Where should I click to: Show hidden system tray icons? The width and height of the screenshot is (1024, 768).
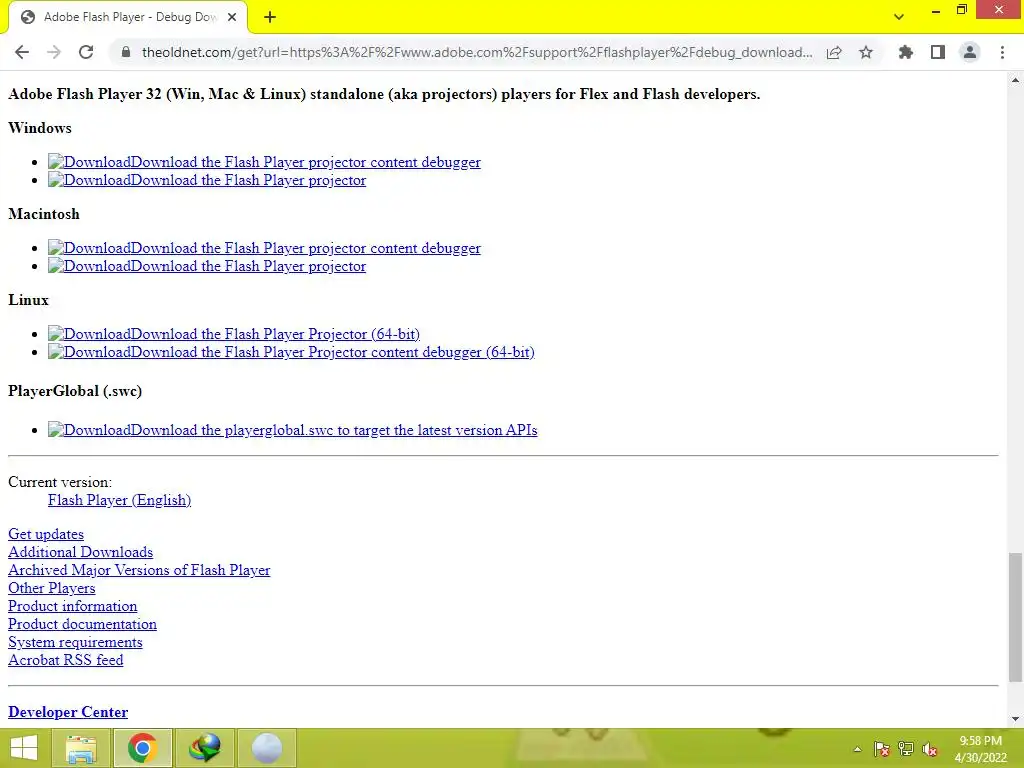(857, 749)
